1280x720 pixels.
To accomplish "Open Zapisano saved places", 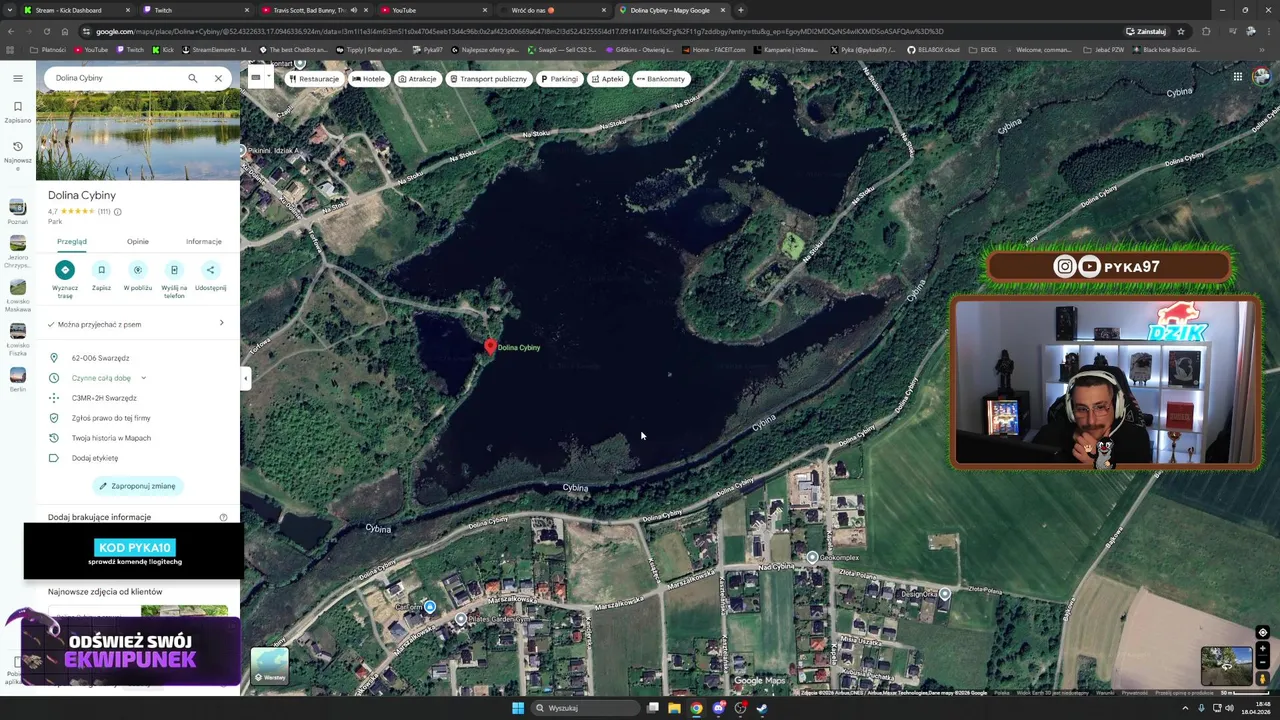I will [18, 111].
